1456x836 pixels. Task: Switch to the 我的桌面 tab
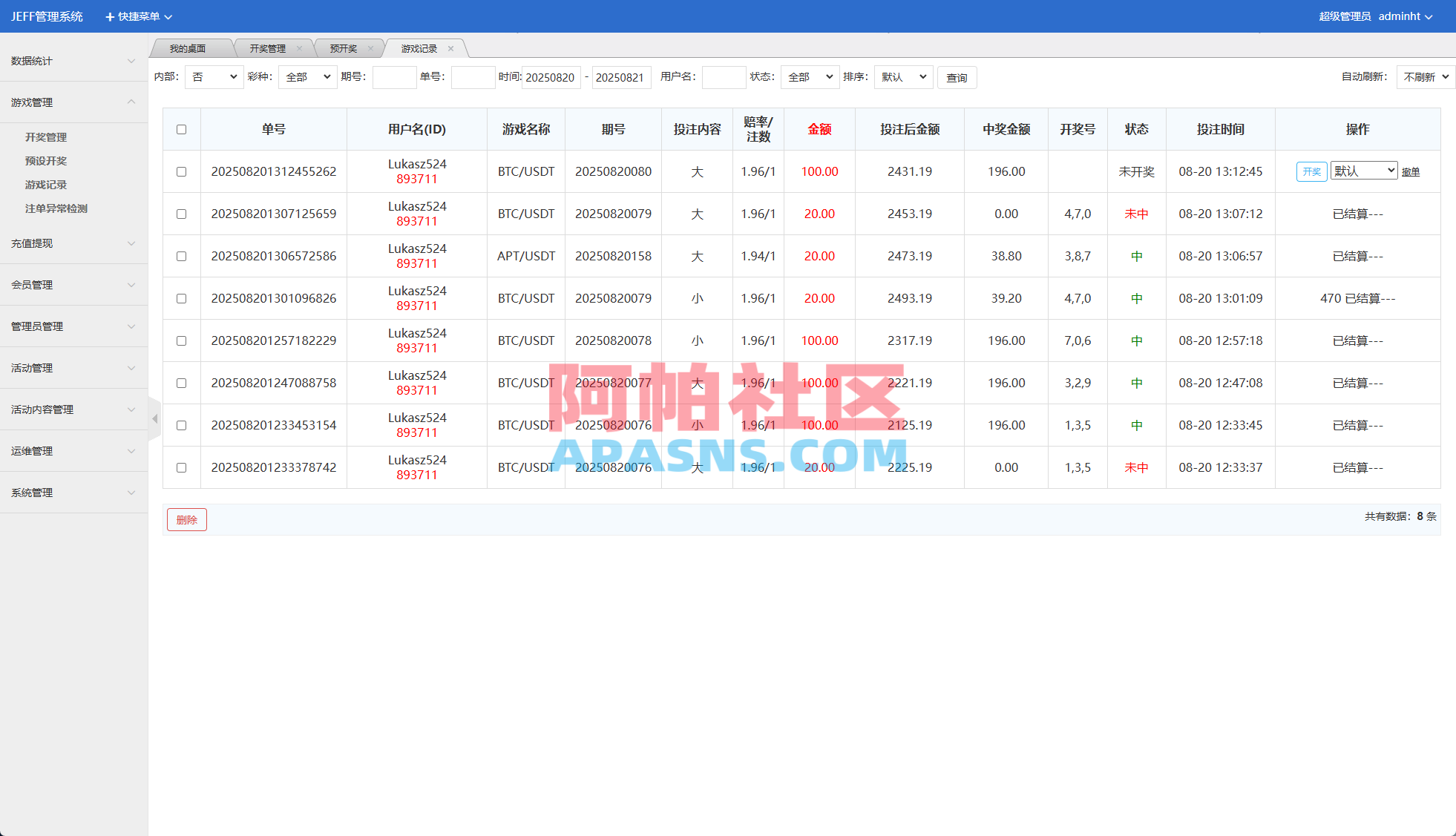(x=188, y=49)
